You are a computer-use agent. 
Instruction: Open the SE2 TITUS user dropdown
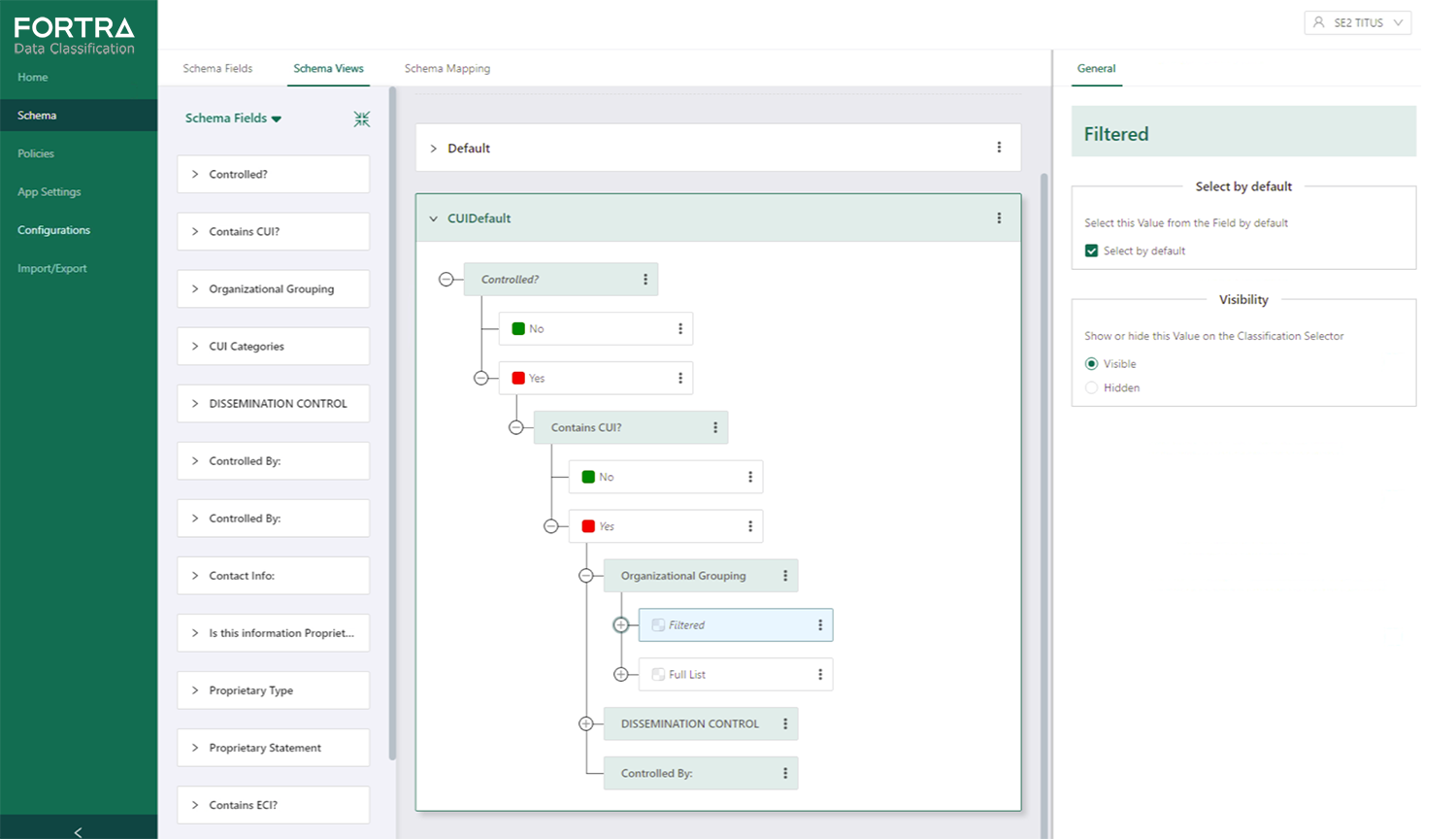pos(1357,22)
